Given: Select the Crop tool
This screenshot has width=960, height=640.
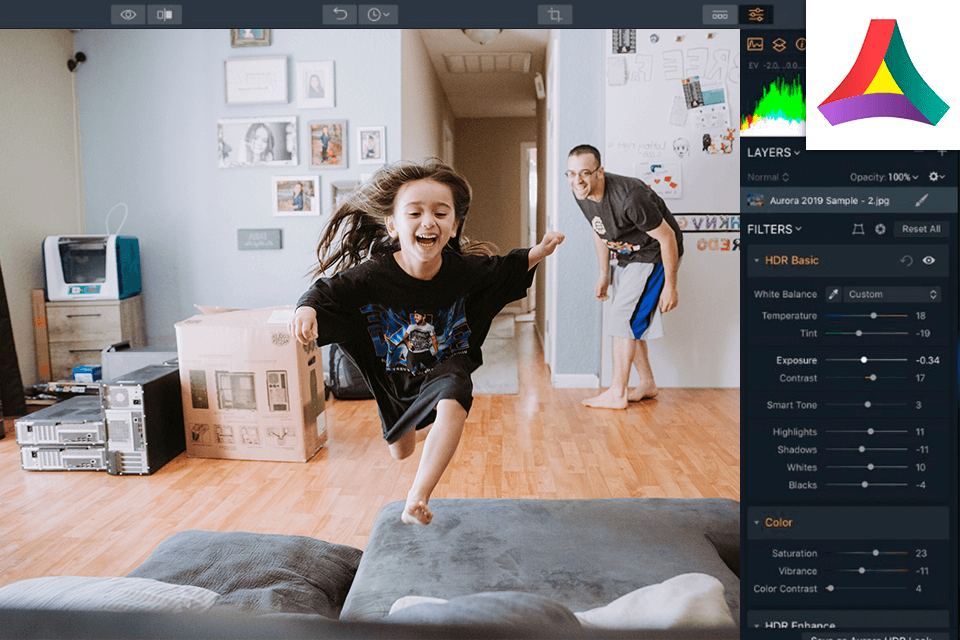Looking at the screenshot, I should [x=555, y=15].
